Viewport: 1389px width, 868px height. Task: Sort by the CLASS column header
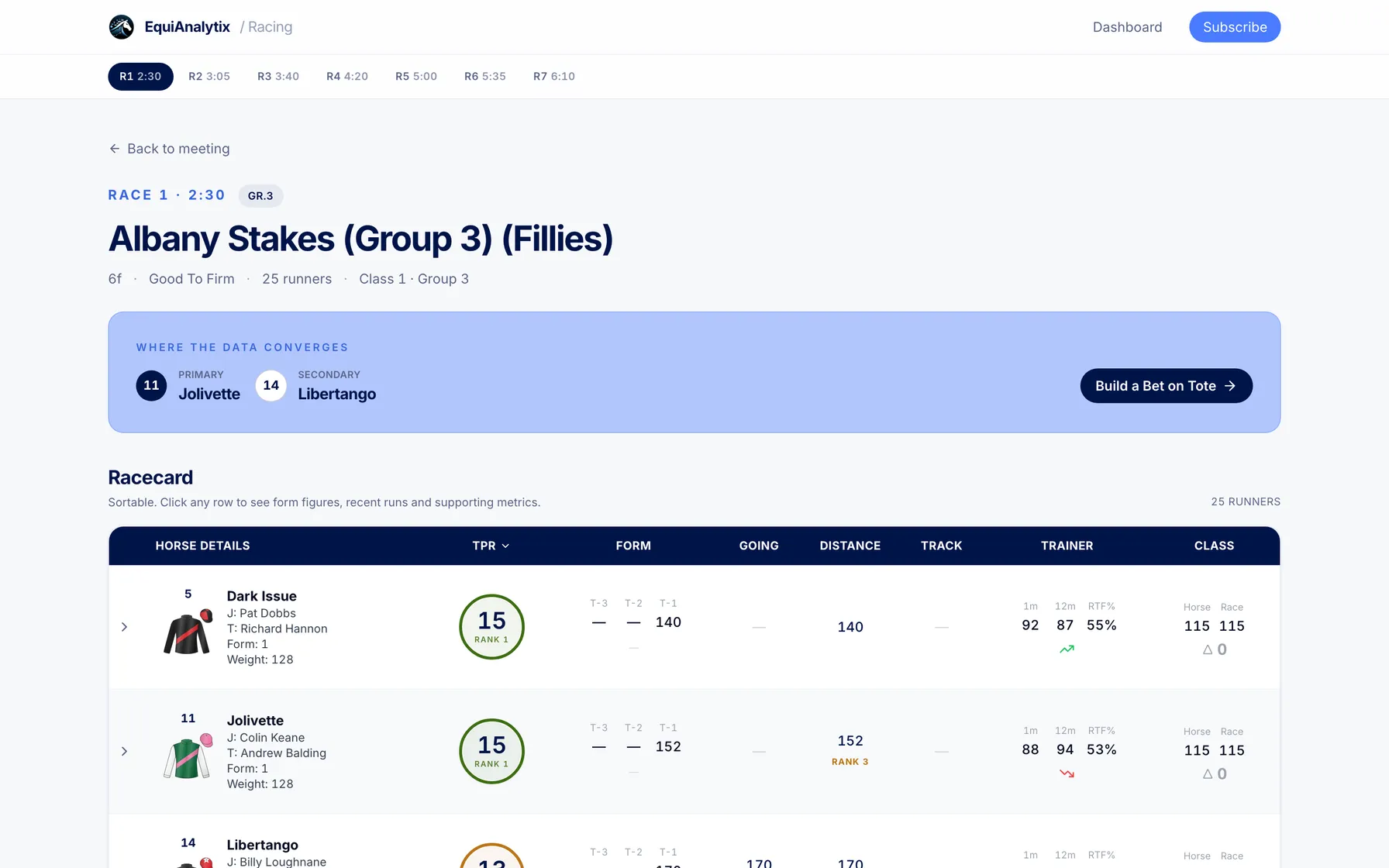pyautogui.click(x=1214, y=546)
